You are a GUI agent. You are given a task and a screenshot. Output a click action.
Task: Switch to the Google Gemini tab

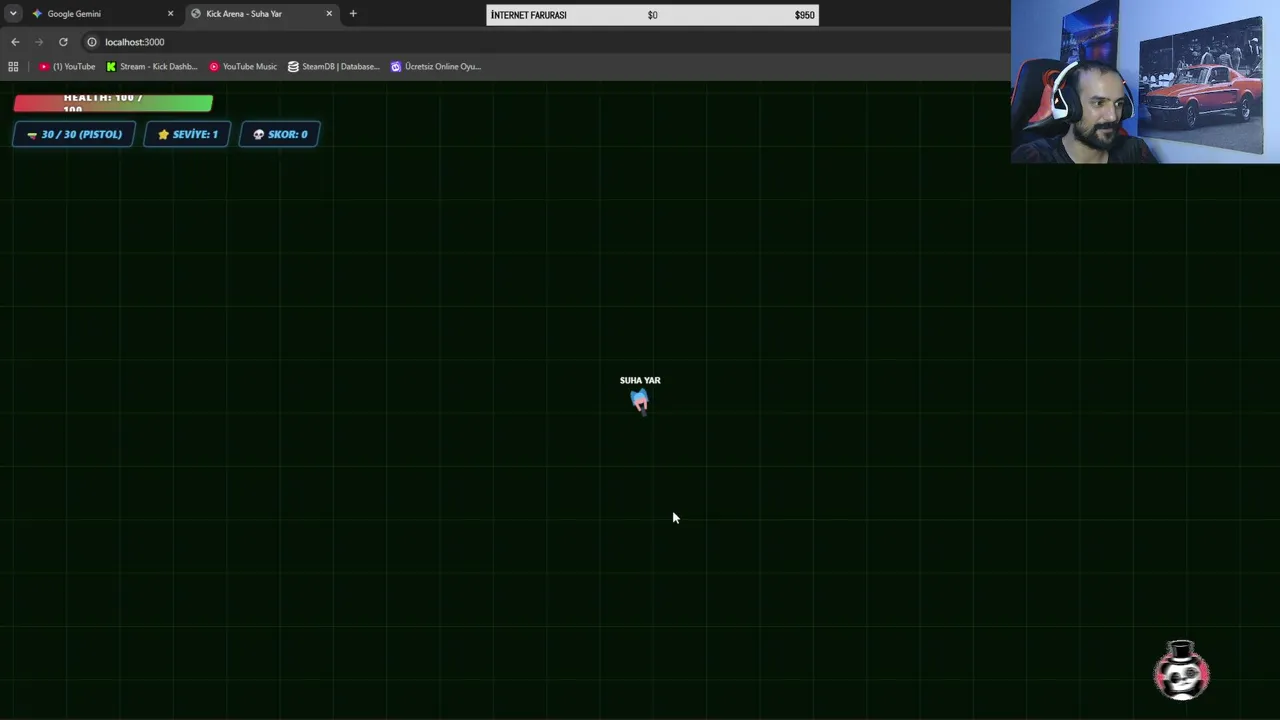pos(102,14)
